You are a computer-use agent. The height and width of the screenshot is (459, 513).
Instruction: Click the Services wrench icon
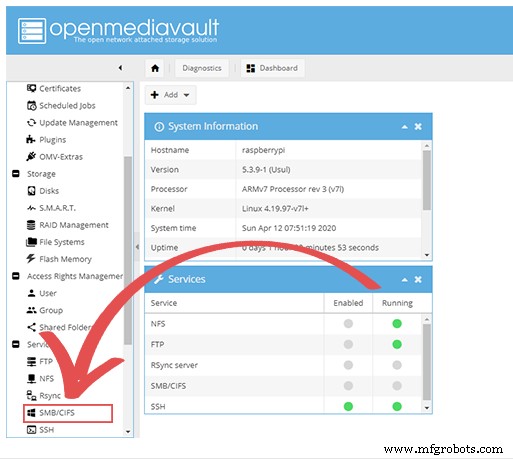(159, 279)
